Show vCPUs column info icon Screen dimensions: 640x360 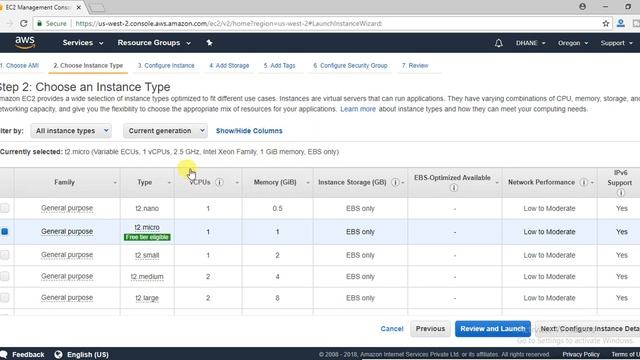pos(219,182)
